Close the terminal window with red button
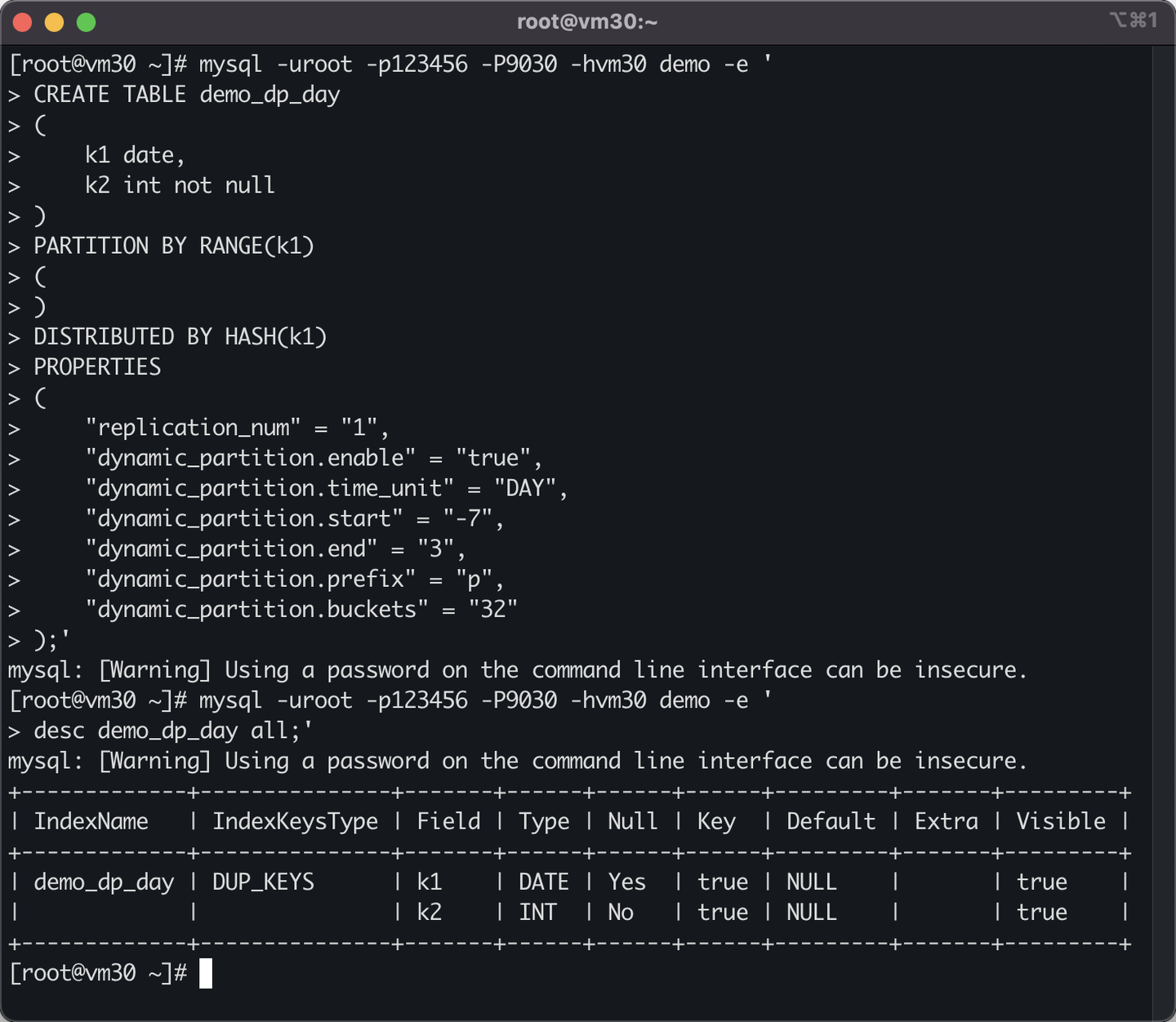The width and height of the screenshot is (1176, 1022). (23, 23)
